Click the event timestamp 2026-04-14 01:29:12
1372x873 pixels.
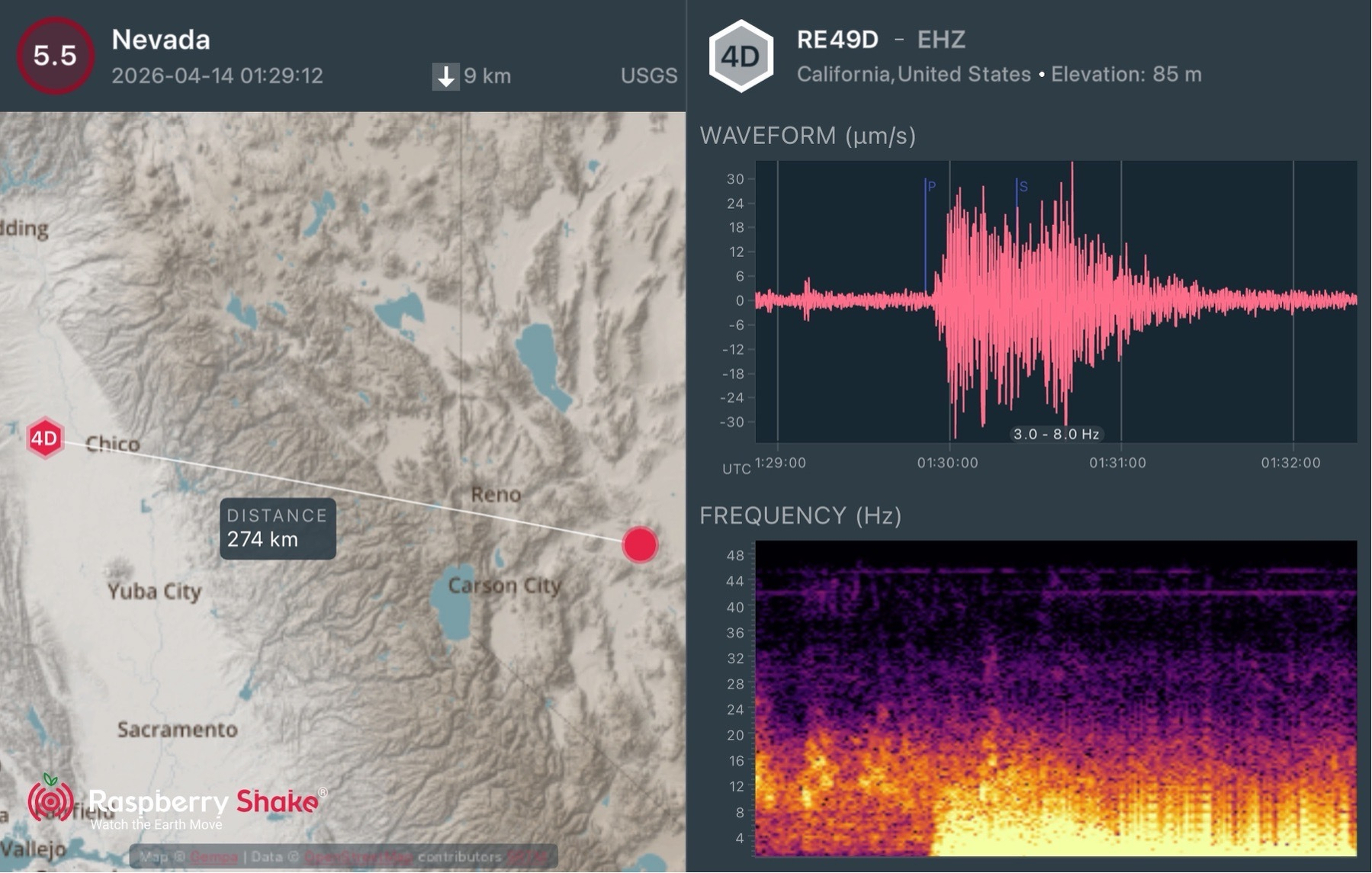click(x=217, y=76)
